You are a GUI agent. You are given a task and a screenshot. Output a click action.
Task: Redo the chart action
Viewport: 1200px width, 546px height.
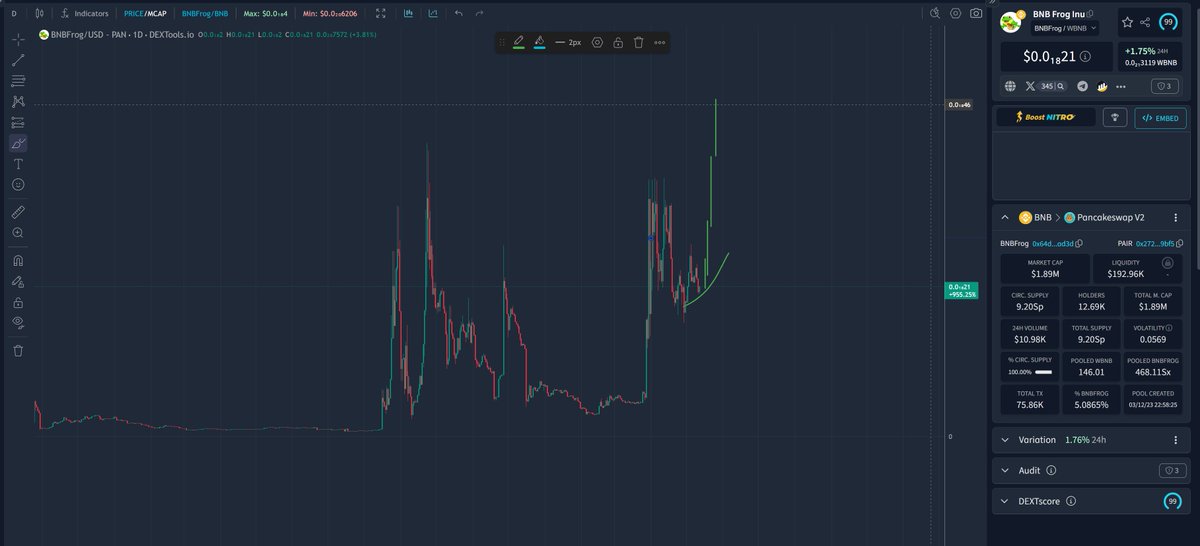pyautogui.click(x=480, y=14)
